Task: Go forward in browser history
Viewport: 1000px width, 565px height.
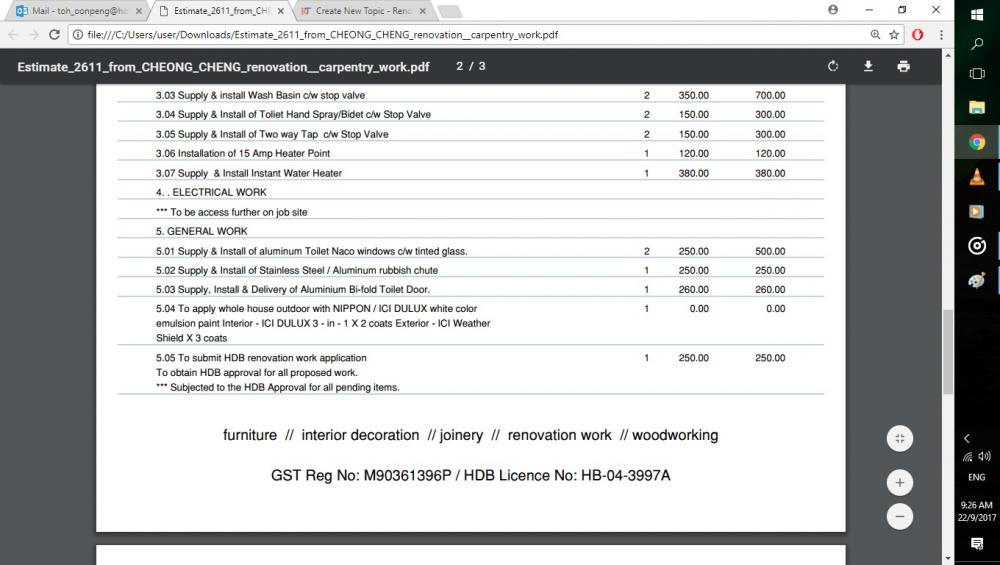Action: pyautogui.click(x=34, y=34)
